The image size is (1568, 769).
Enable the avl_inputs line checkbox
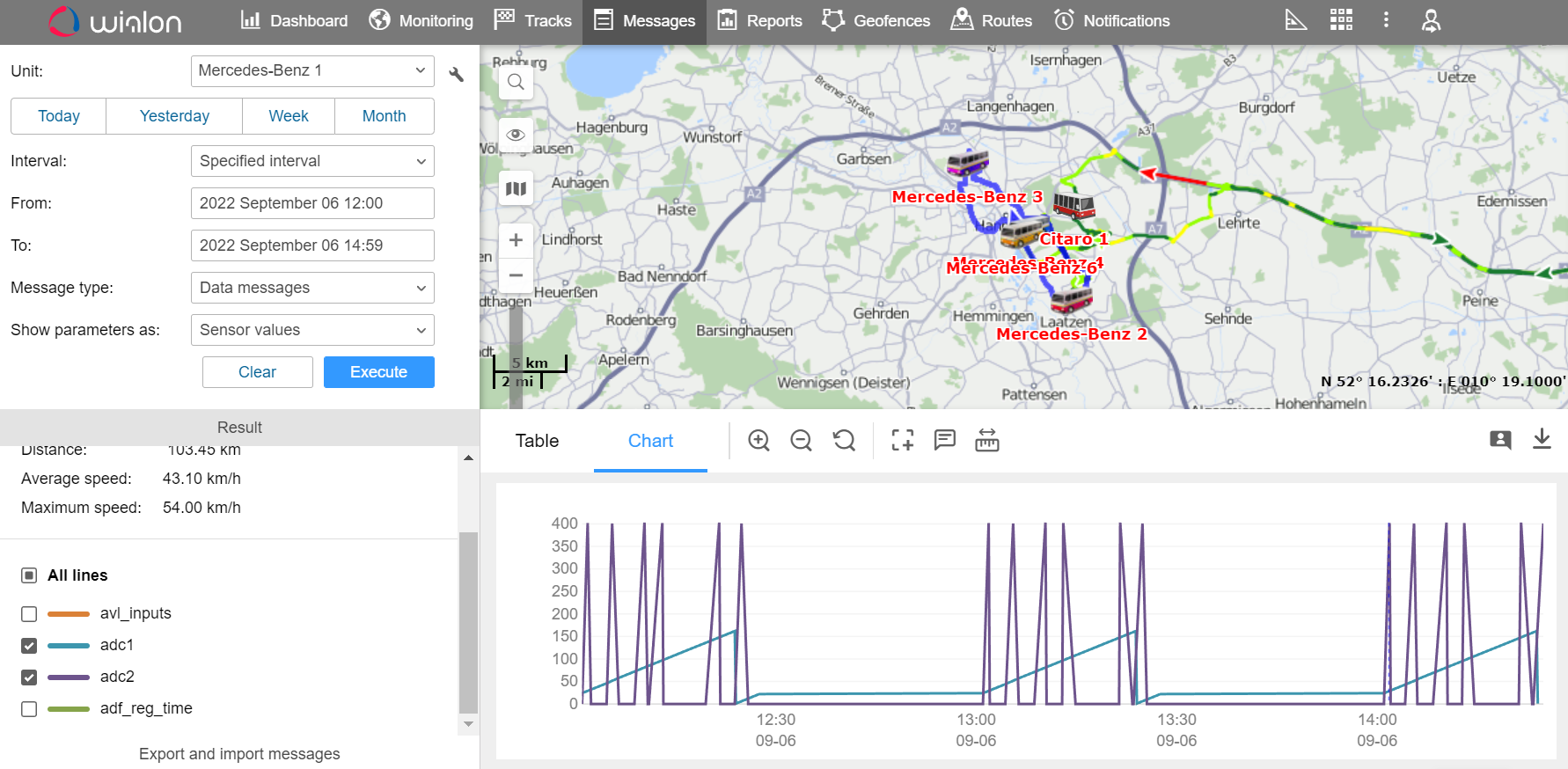click(x=29, y=614)
